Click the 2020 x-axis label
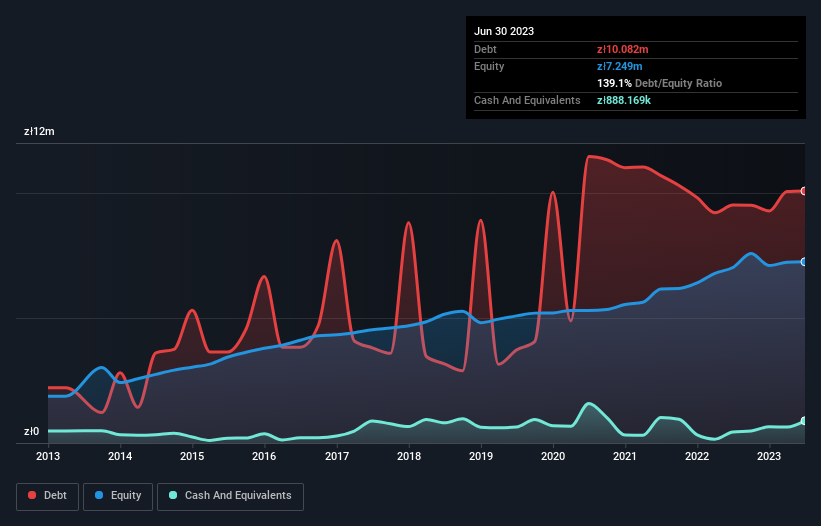Image resolution: width=821 pixels, height=526 pixels. click(x=553, y=456)
